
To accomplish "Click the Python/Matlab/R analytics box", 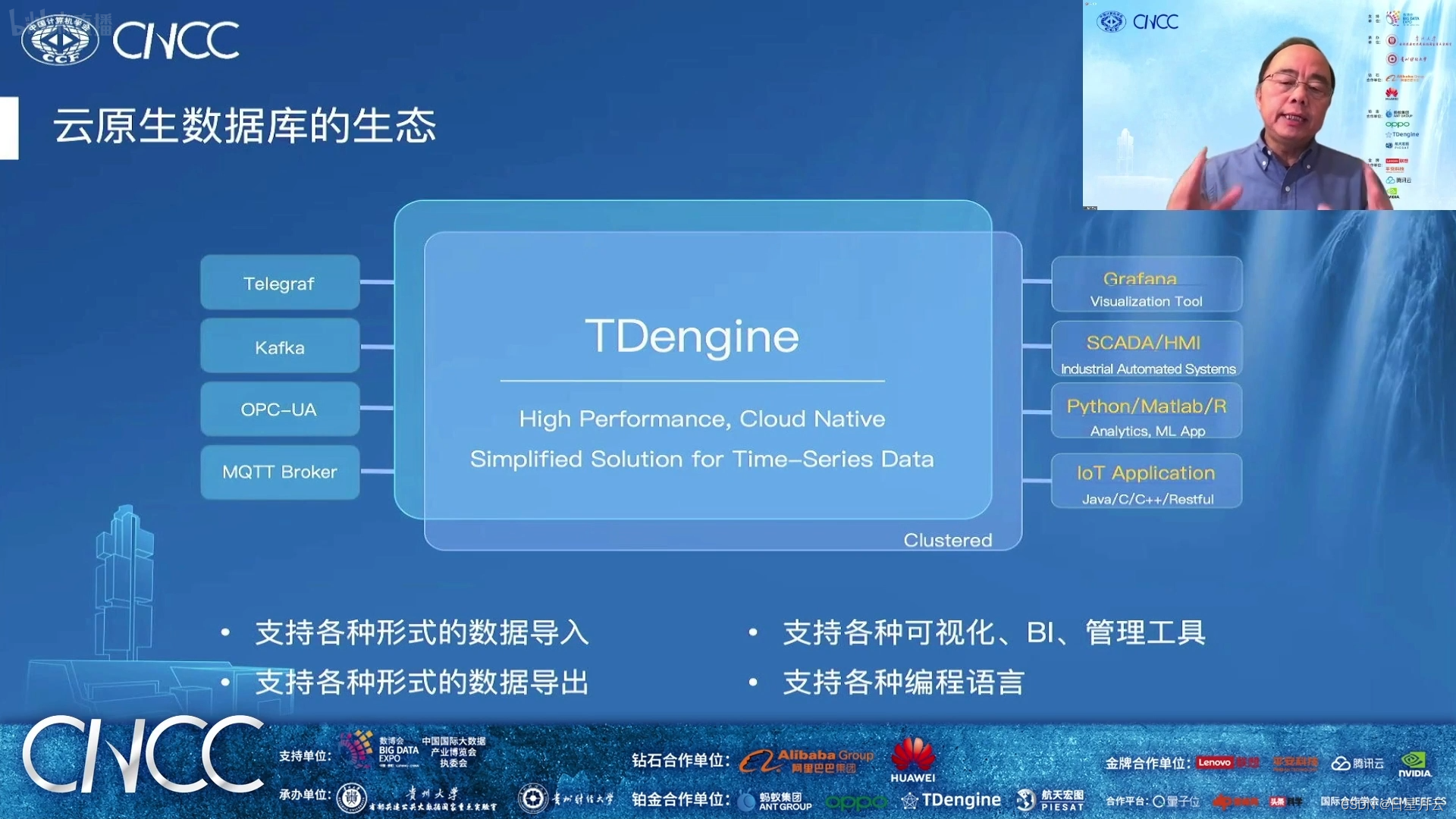I will pos(1146,415).
